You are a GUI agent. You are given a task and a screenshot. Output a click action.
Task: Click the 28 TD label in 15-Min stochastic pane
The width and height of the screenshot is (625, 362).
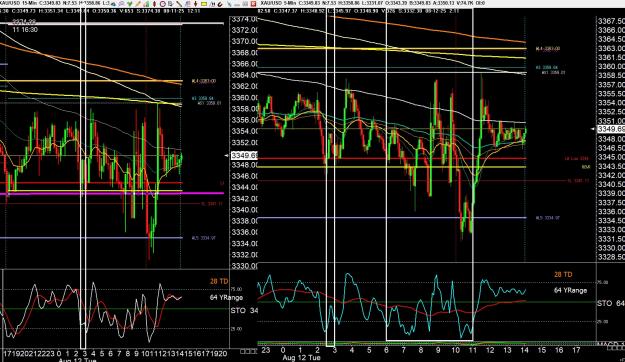[219, 281]
